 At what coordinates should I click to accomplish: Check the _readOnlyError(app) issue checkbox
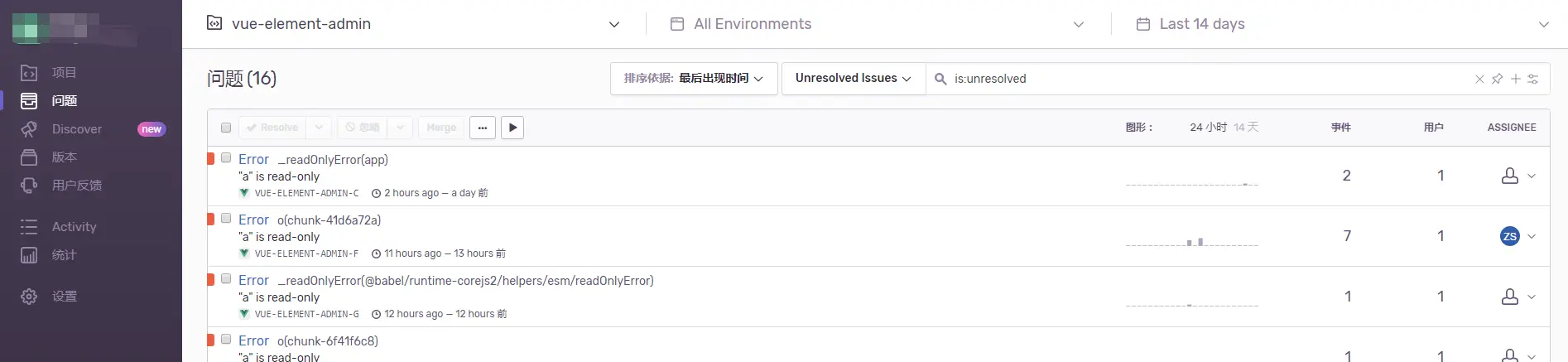tap(226, 158)
